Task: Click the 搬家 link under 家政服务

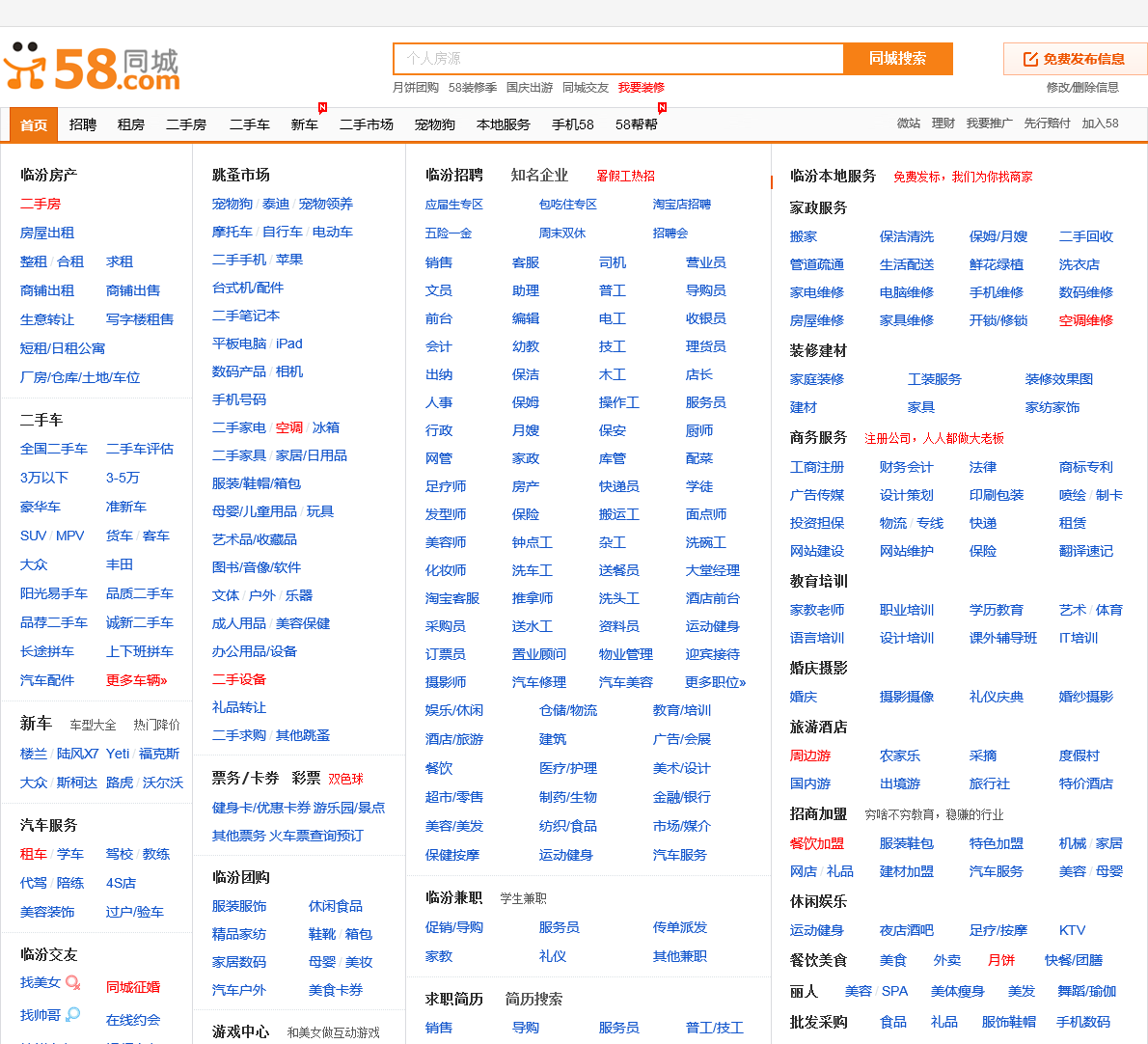Action: [804, 236]
